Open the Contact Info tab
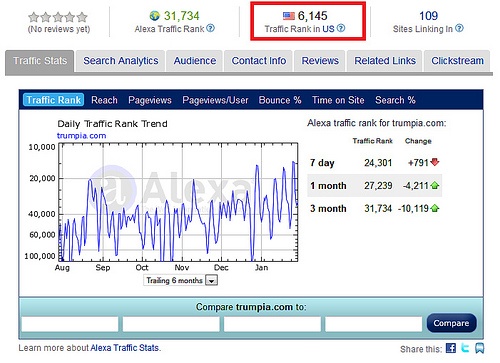The width and height of the screenshot is (500, 363). (259, 61)
